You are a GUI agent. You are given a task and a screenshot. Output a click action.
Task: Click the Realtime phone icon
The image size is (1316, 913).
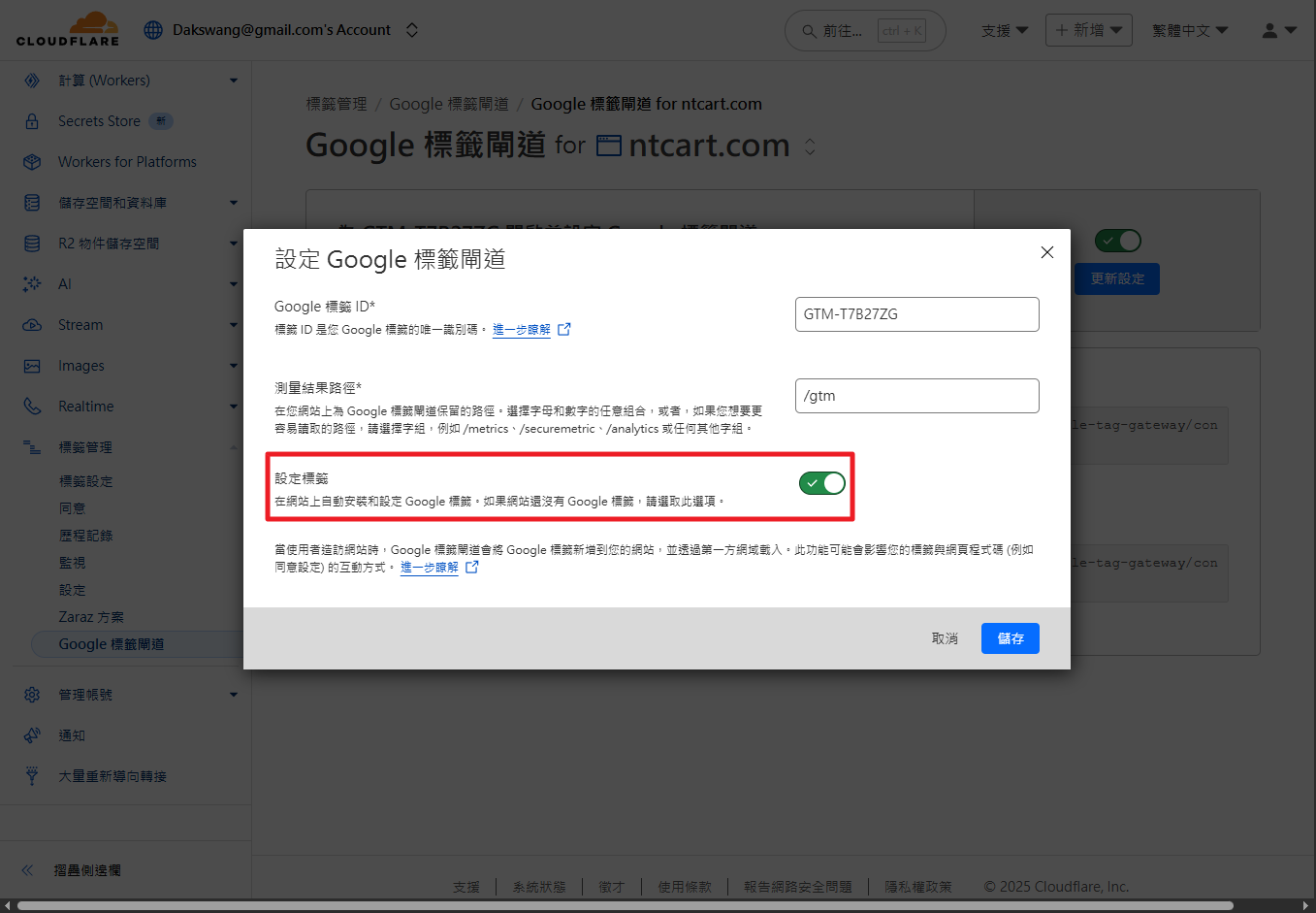(x=32, y=407)
